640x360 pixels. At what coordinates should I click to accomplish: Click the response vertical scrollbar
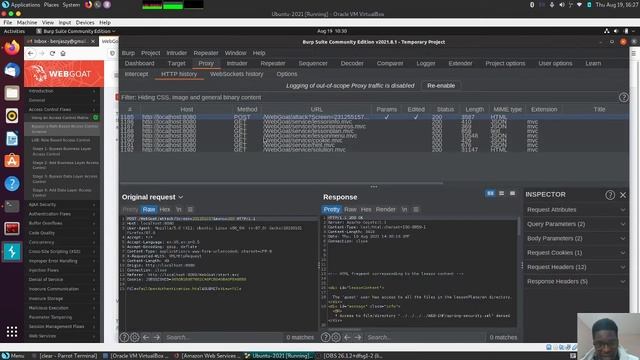[x=519, y=227]
